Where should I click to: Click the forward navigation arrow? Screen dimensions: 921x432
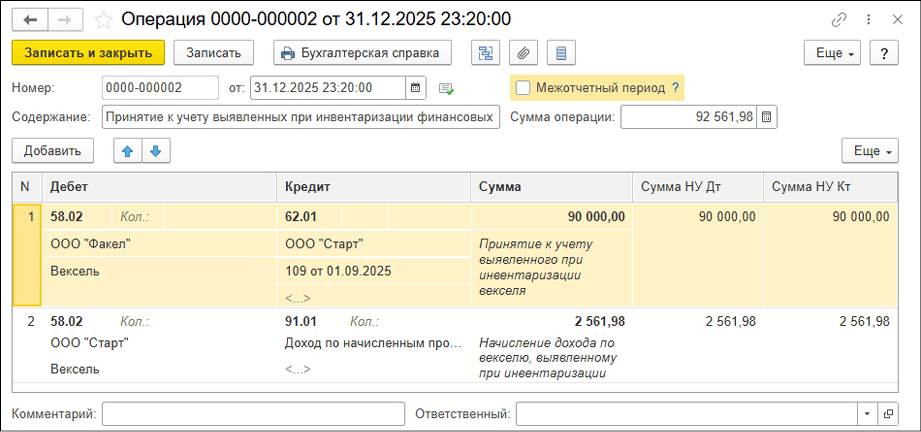coord(65,19)
